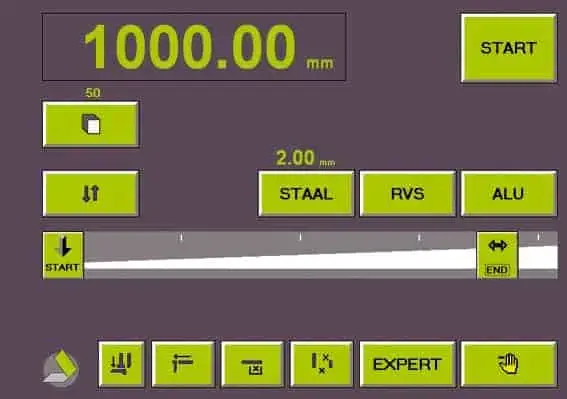The height and width of the screenshot is (399, 567).
Task: Open the sheet support icon button
Action: pyautogui.click(x=252, y=364)
